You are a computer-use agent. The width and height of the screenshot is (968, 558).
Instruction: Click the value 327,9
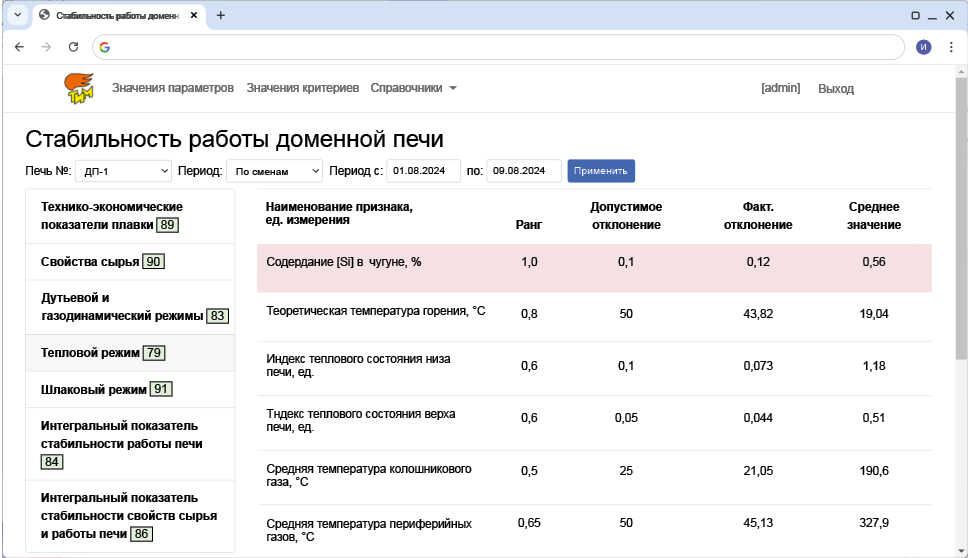point(874,523)
